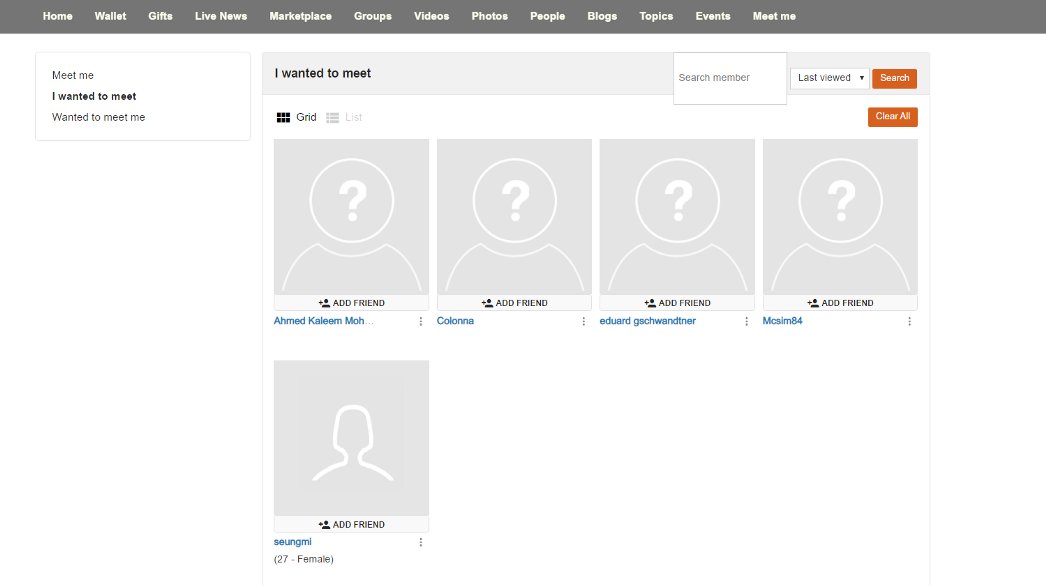Open Events page

[x=712, y=16]
